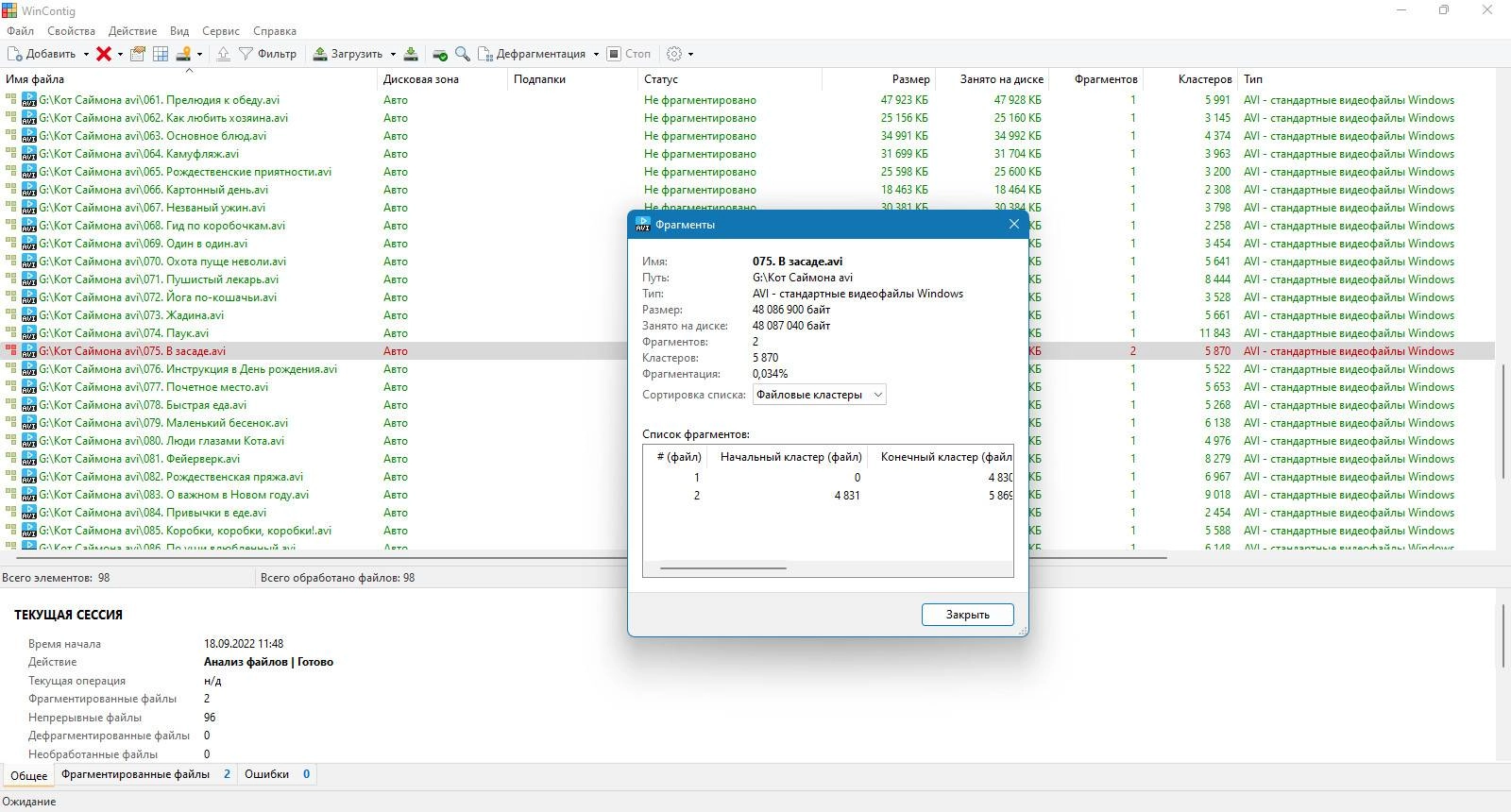
Task: Click the gear settings icon
Action: pyautogui.click(x=674, y=54)
